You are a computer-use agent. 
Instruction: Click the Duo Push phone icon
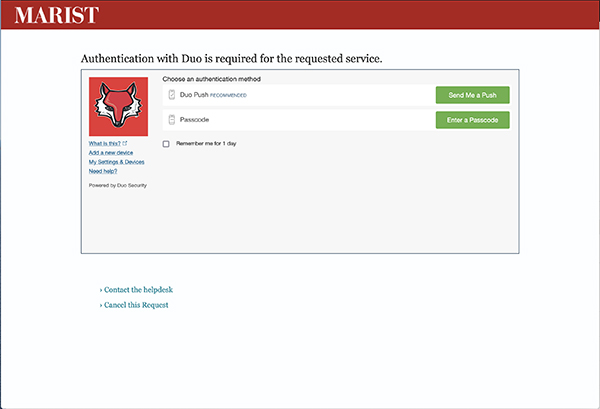172,95
